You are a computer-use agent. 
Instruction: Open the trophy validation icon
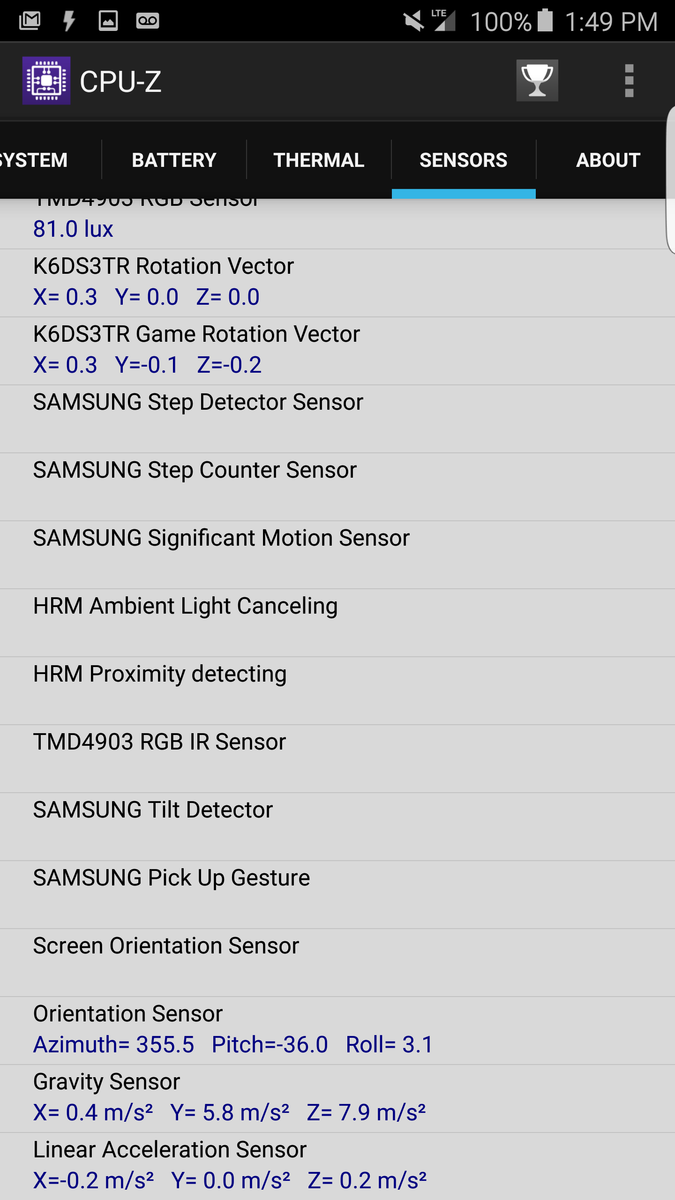pyautogui.click(x=537, y=81)
